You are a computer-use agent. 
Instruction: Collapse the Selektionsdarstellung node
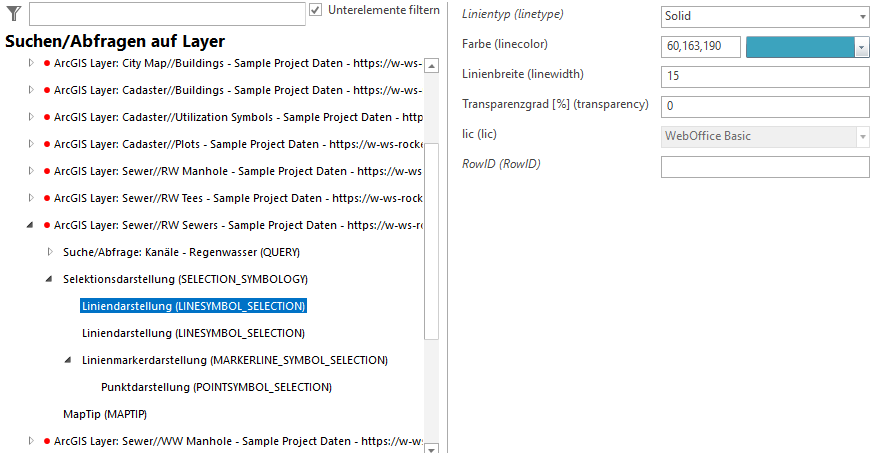click(x=49, y=279)
